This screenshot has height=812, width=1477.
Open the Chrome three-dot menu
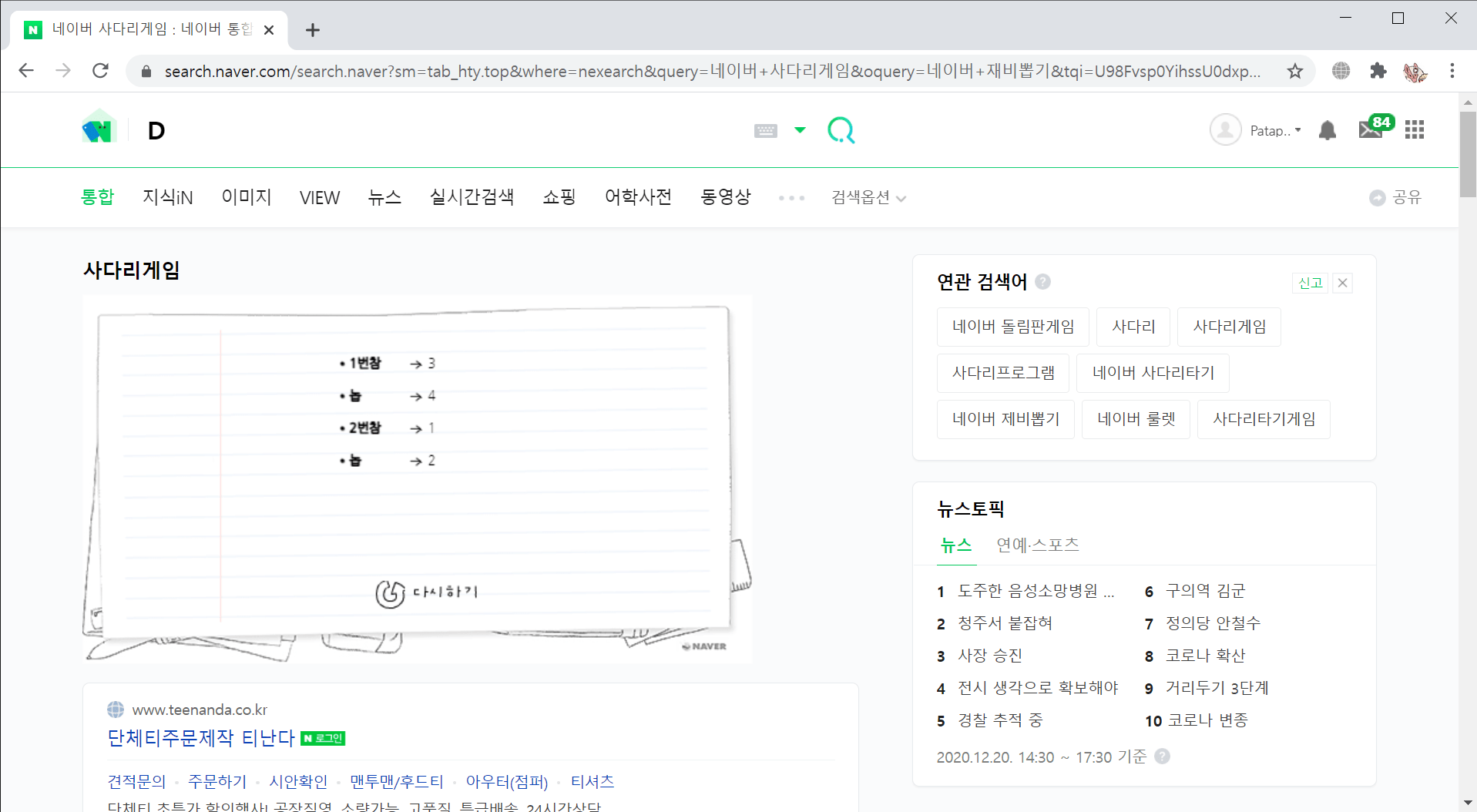[1452, 71]
